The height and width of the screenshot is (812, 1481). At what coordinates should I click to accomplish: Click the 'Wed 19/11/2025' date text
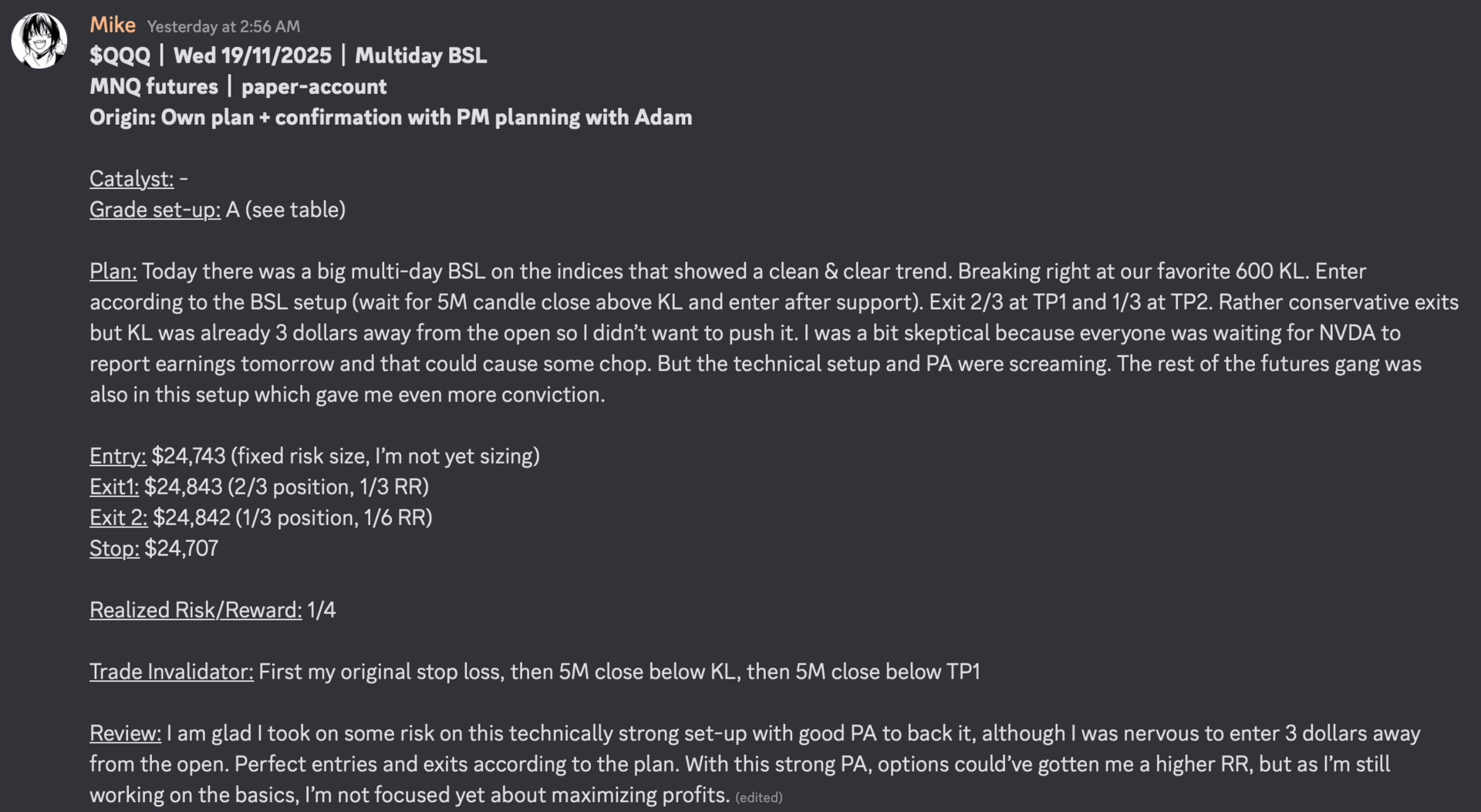tap(252, 56)
